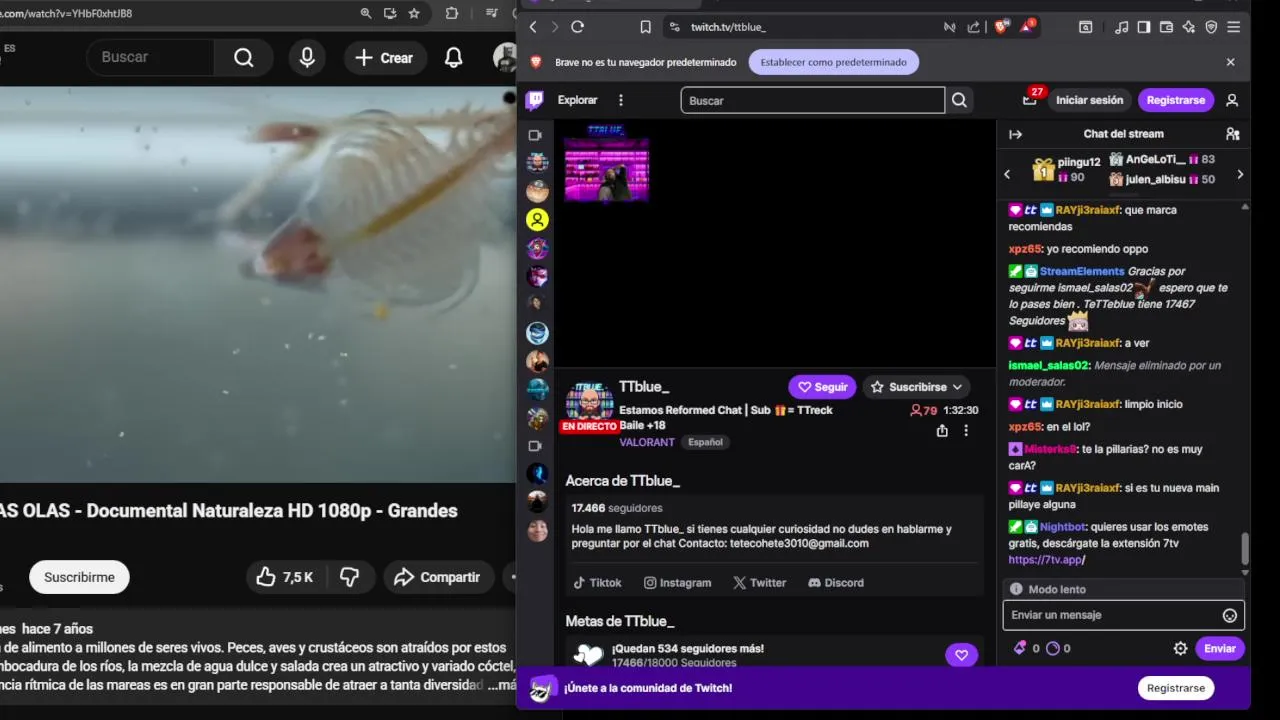This screenshot has height=720, width=1280.
Task: Go to next gift leaderboard entry in chat
Action: click(x=1240, y=174)
